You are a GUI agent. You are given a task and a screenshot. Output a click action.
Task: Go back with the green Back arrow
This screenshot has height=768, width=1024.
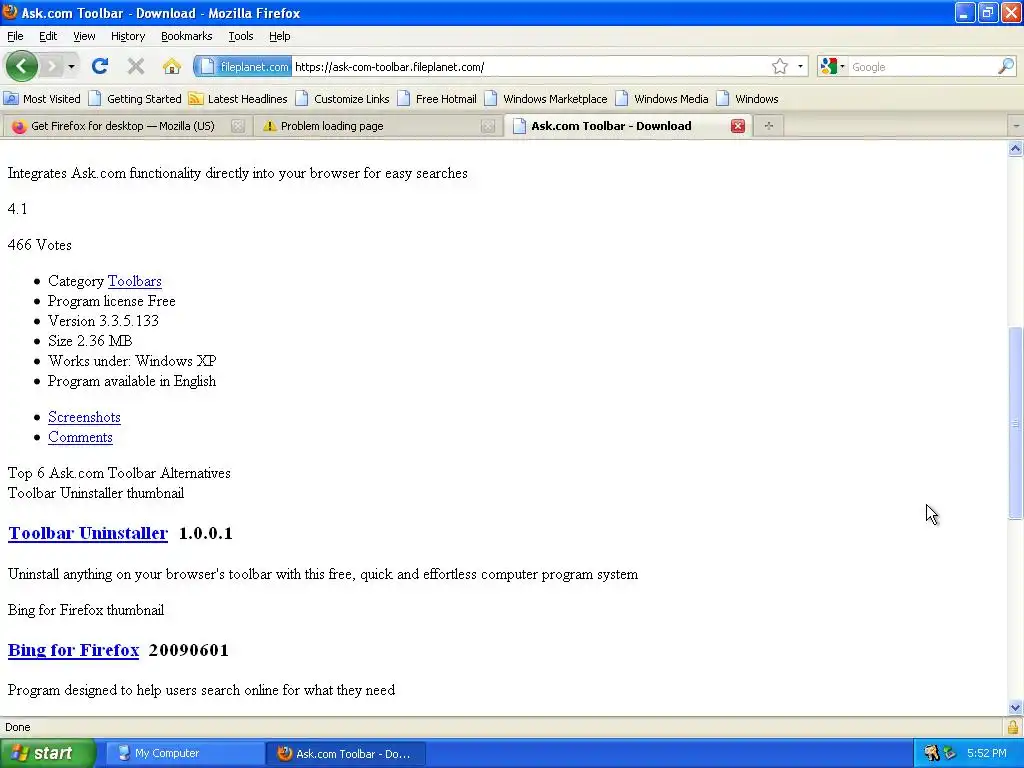[22, 66]
